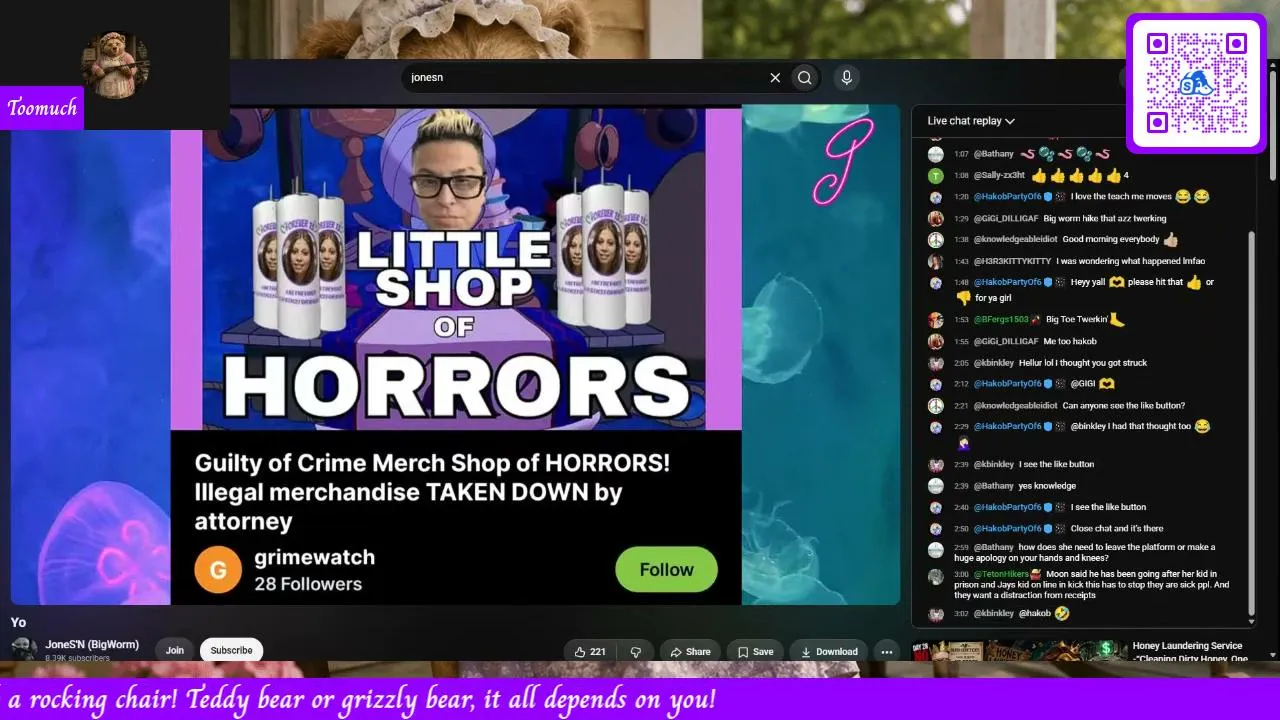
Task: Click avatar beside "Me too hakob" message
Action: coord(935,342)
